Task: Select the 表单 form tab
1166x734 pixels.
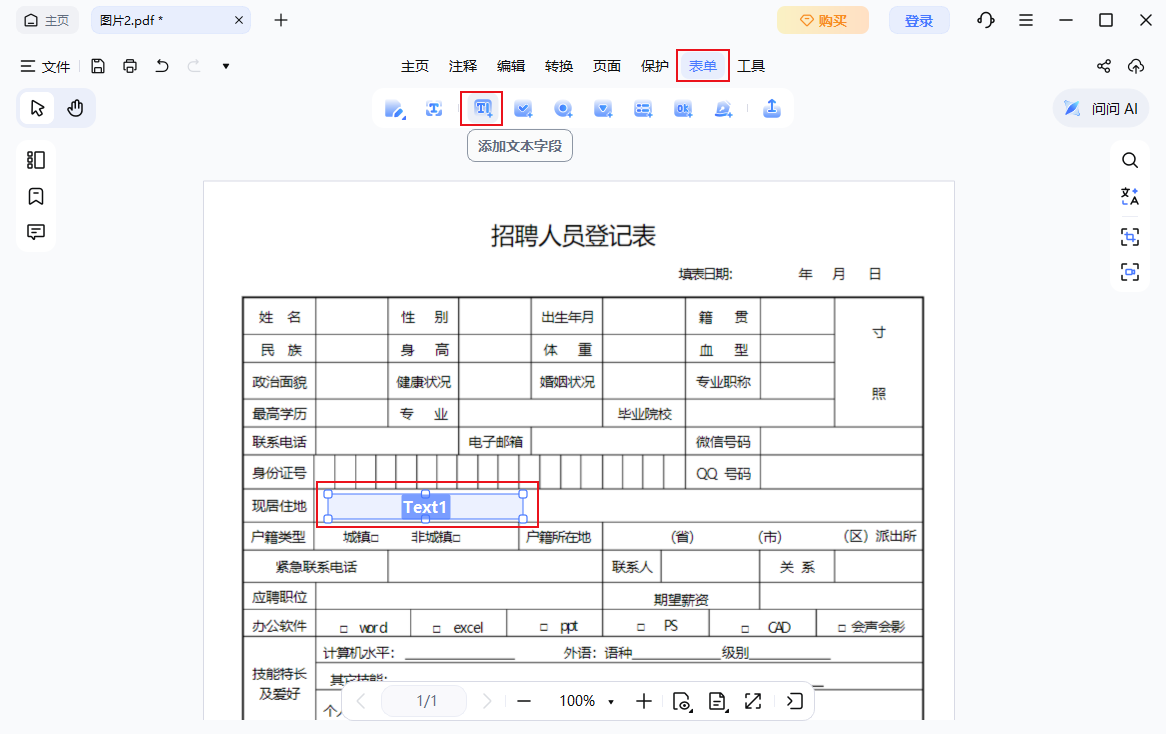Action: 703,66
